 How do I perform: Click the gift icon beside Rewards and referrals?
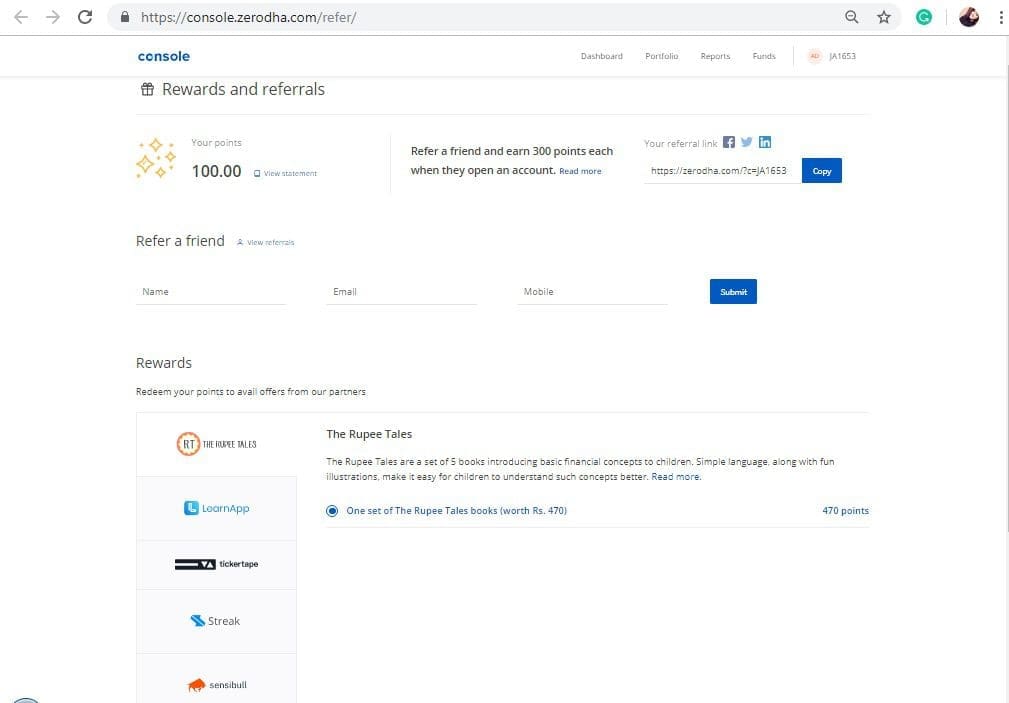147,89
